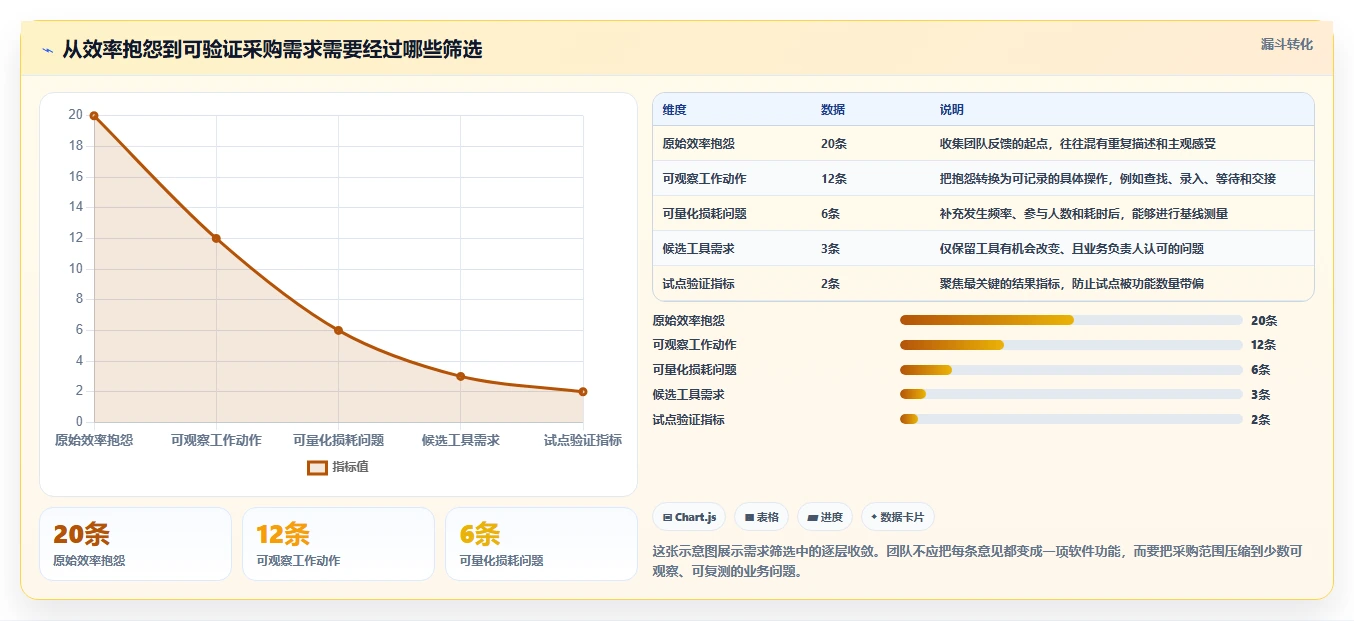Open the 12条 可观察工作动作 data card
The image size is (1354, 621).
point(338,544)
